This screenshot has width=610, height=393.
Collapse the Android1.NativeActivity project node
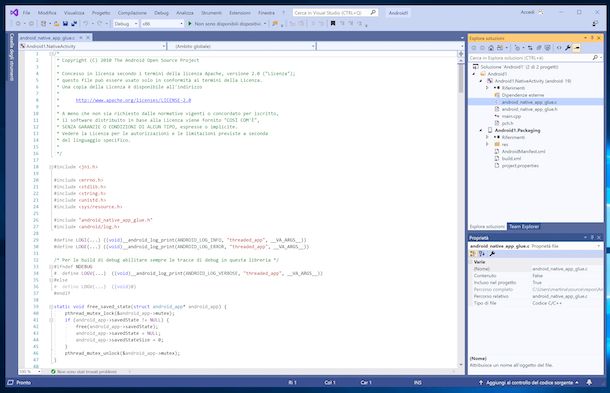tap(481, 81)
